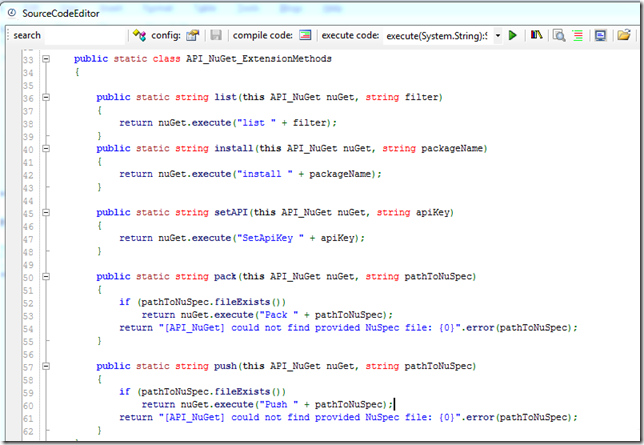Click the monitor screen icon
The width and height of the screenshot is (644, 445).
coord(600,36)
